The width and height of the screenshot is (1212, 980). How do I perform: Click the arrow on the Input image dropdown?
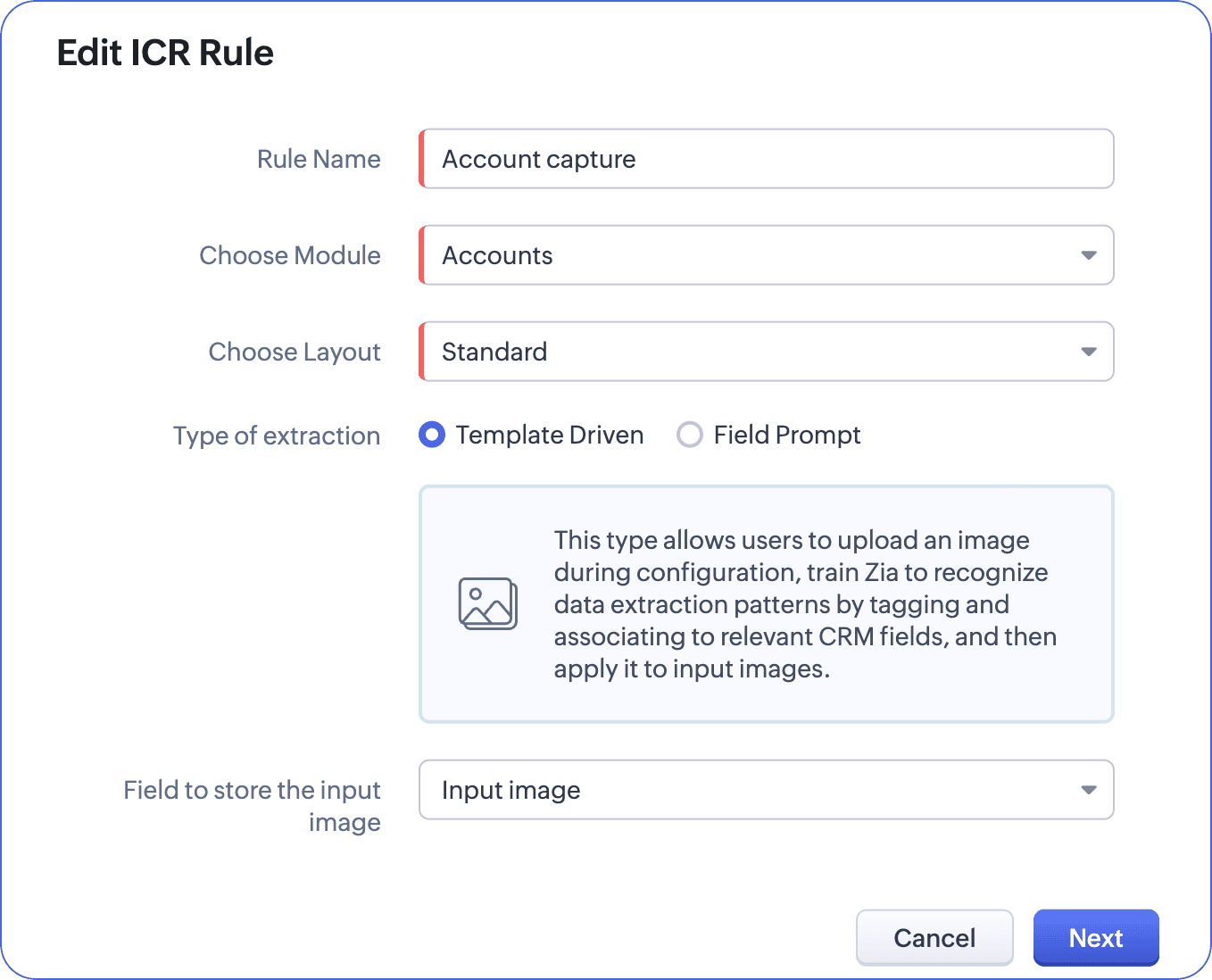pyautogui.click(x=1088, y=790)
